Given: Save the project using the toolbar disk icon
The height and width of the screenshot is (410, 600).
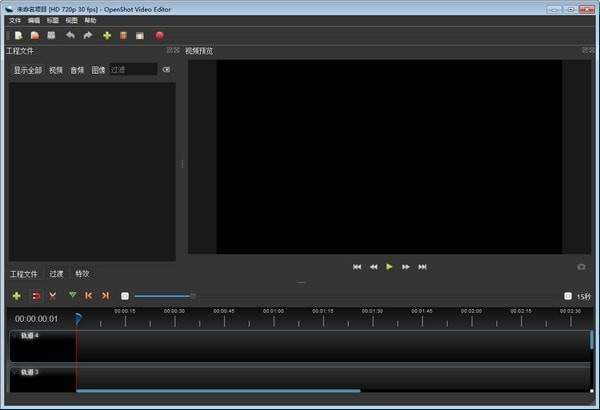Looking at the screenshot, I should coord(50,36).
